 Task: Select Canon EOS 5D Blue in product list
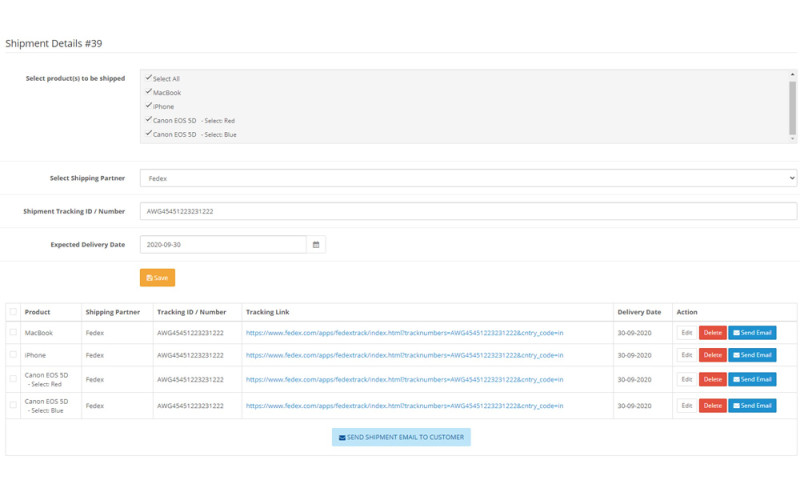(x=194, y=134)
